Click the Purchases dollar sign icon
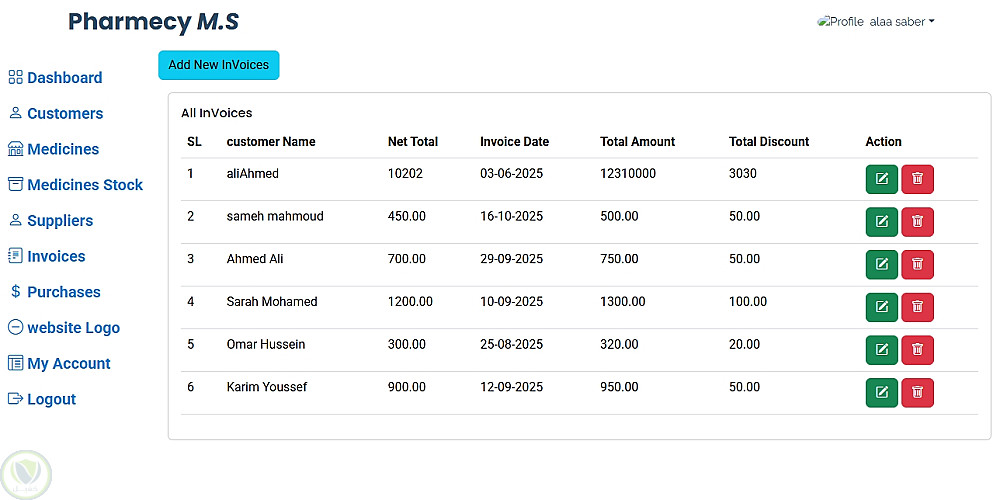 pos(15,292)
